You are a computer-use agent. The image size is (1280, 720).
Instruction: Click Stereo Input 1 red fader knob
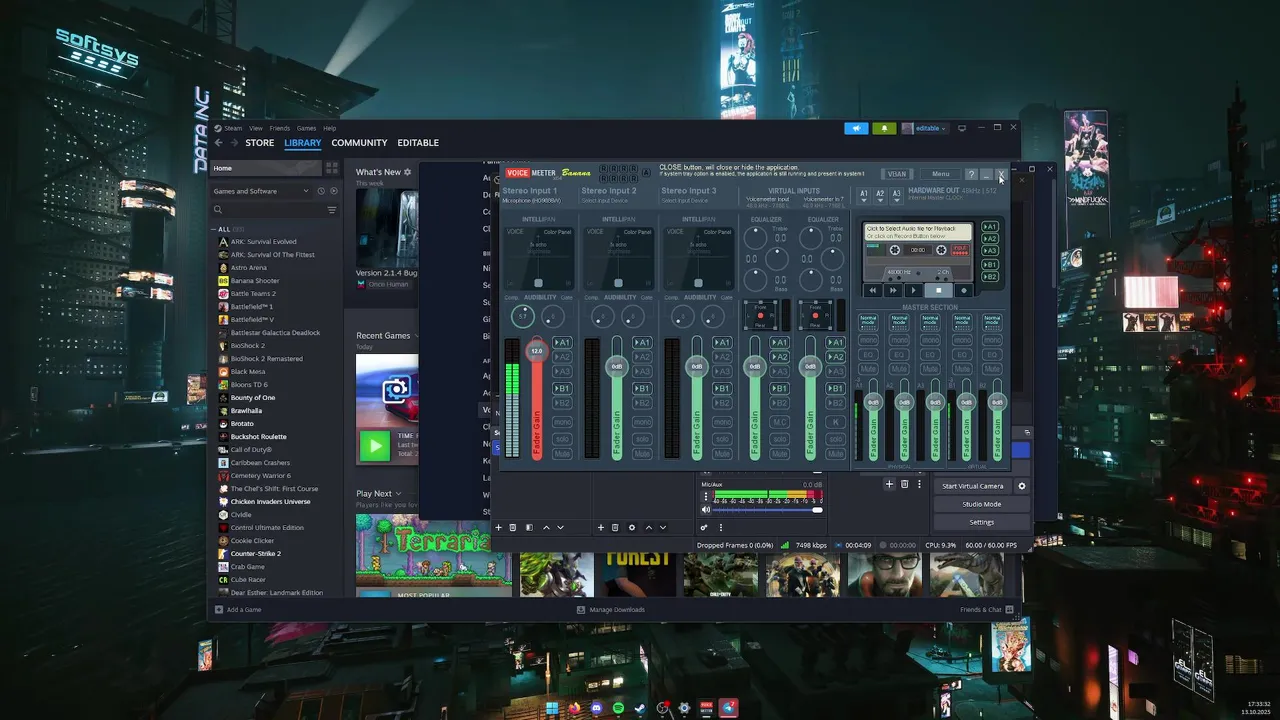click(x=537, y=351)
